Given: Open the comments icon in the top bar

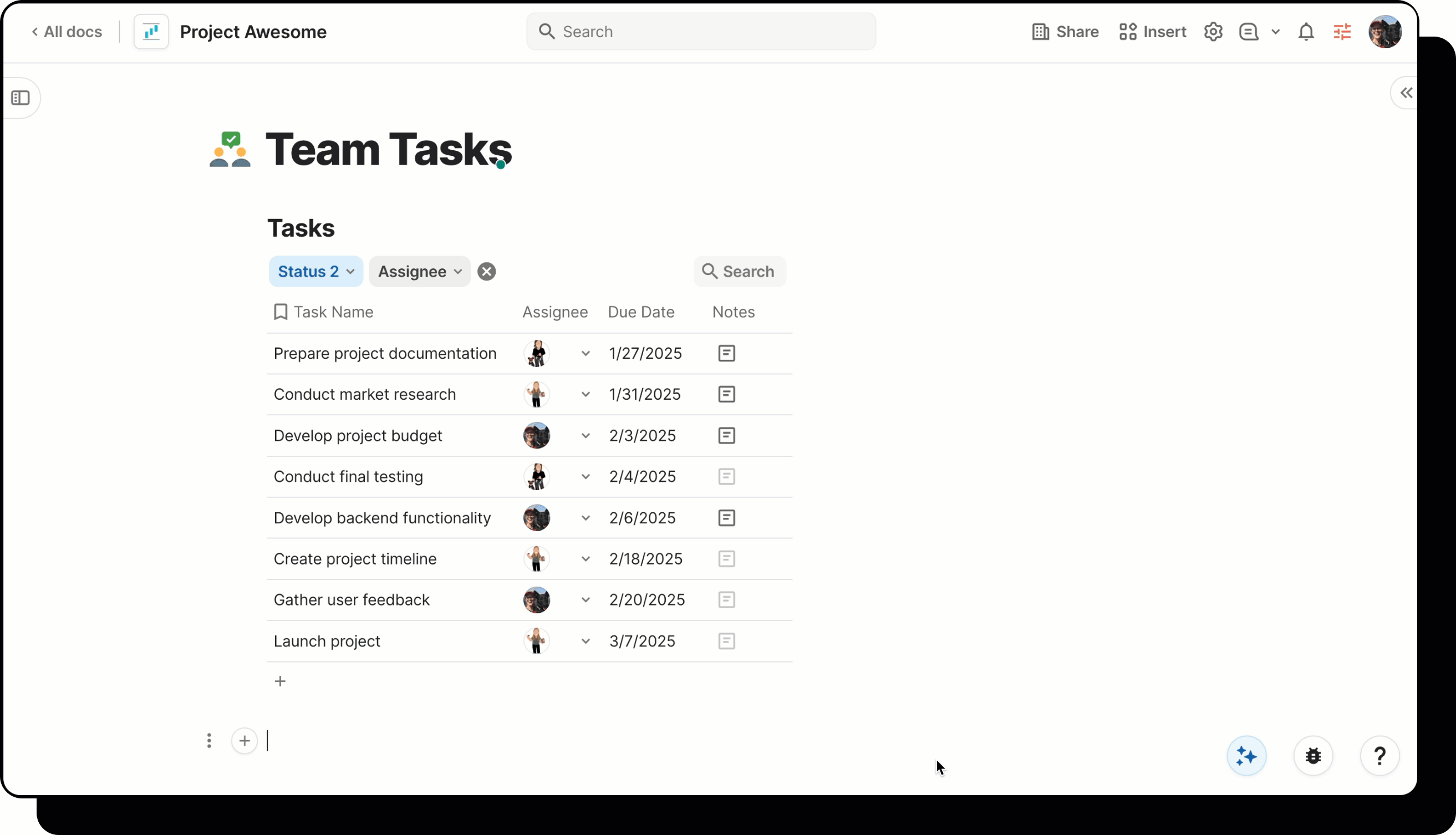Looking at the screenshot, I should (x=1250, y=32).
